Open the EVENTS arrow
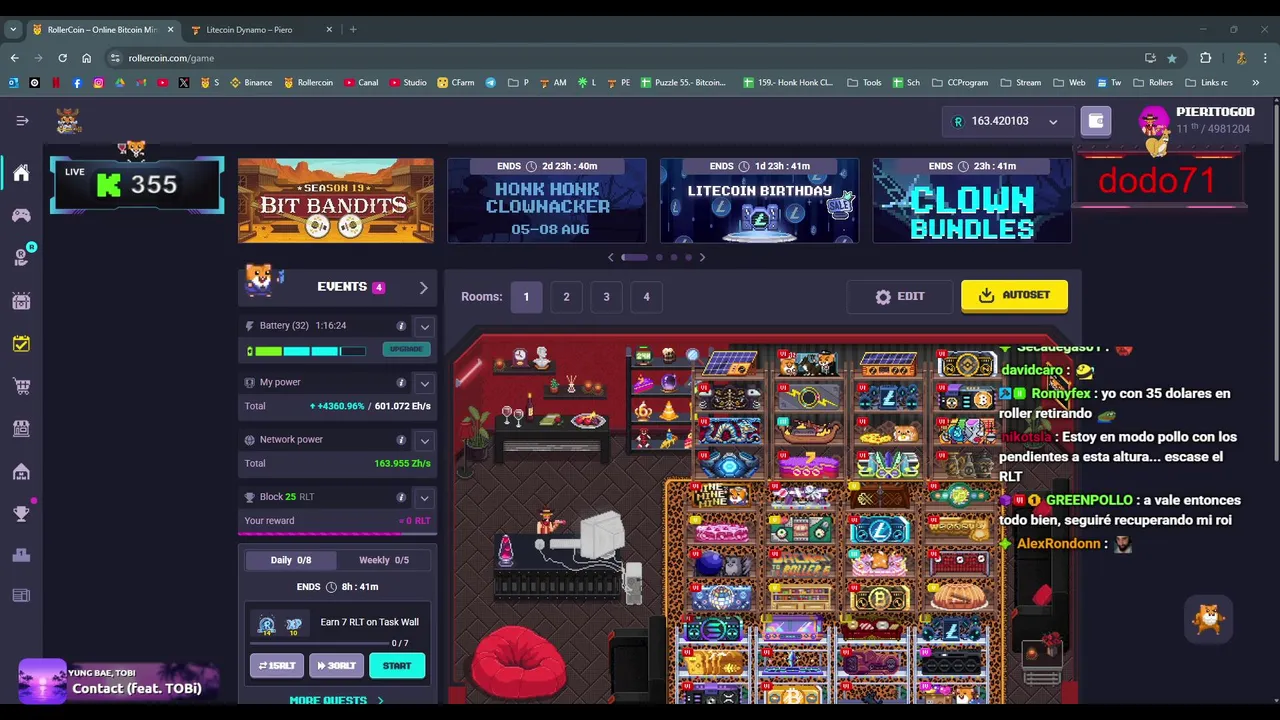Image resolution: width=1280 pixels, height=720 pixels. pyautogui.click(x=423, y=288)
